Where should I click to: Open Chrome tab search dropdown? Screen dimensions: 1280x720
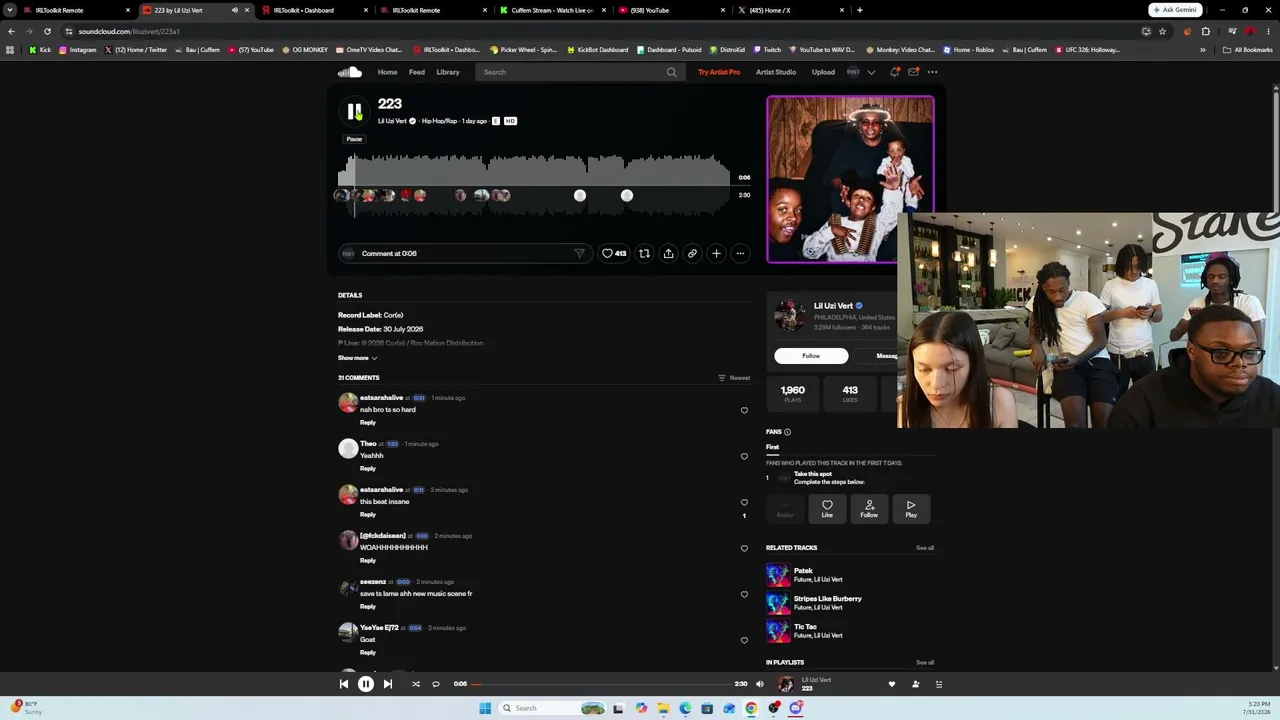click(x=10, y=10)
